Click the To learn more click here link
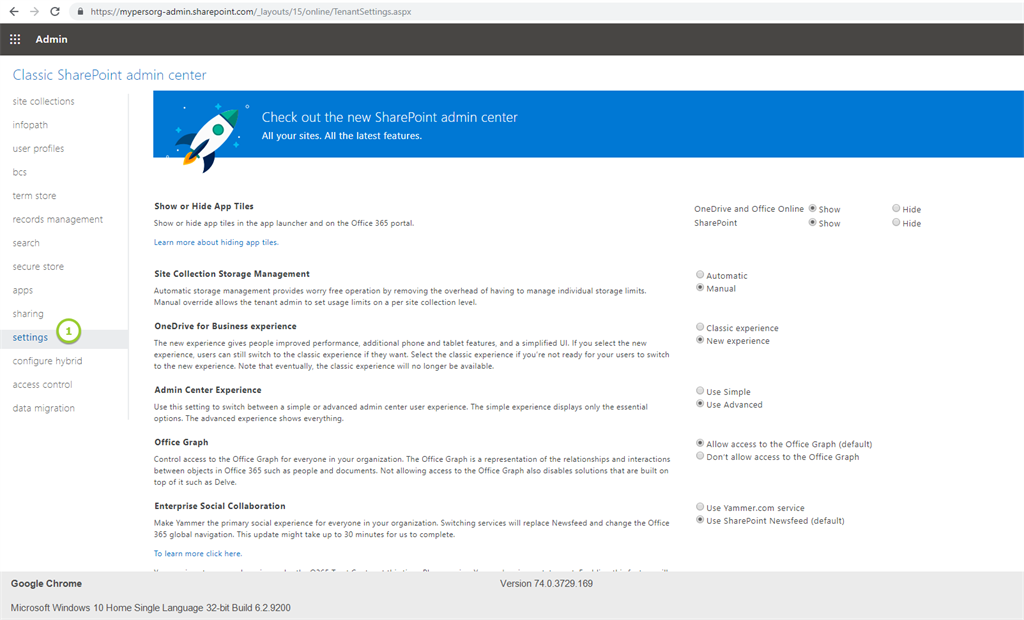The height and width of the screenshot is (620, 1024). point(197,552)
